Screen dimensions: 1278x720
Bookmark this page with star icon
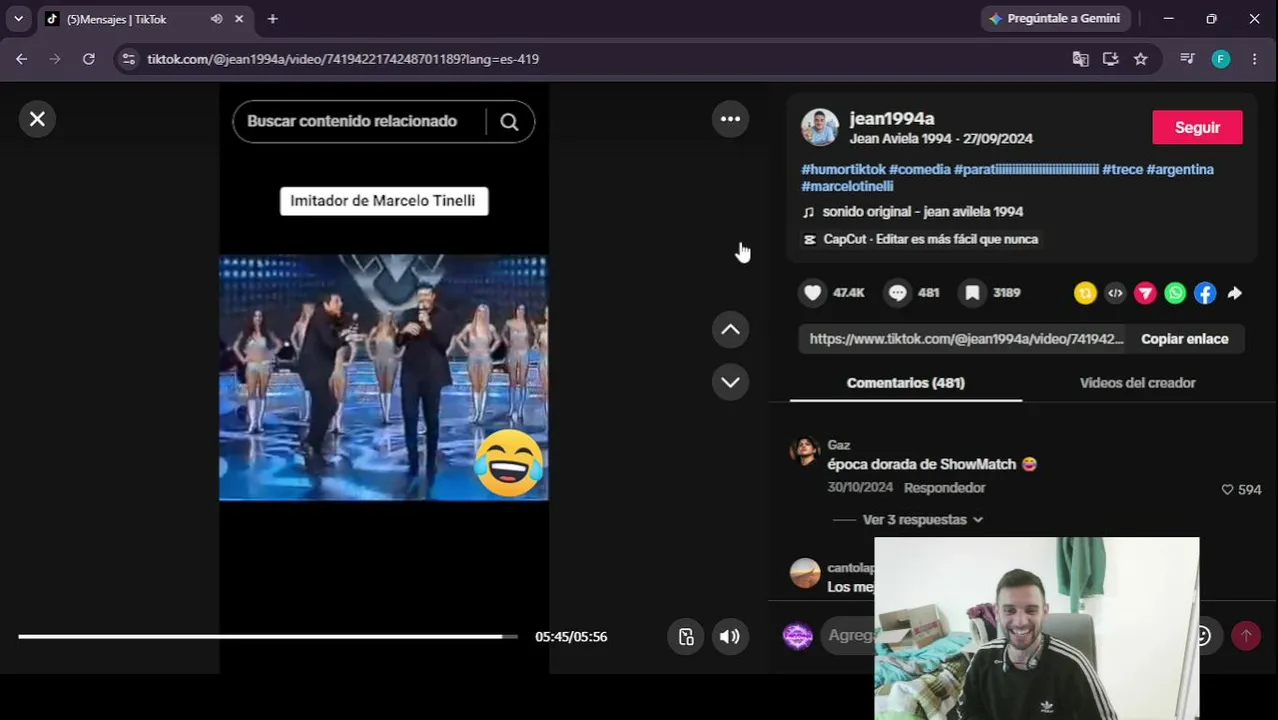tap(1140, 59)
